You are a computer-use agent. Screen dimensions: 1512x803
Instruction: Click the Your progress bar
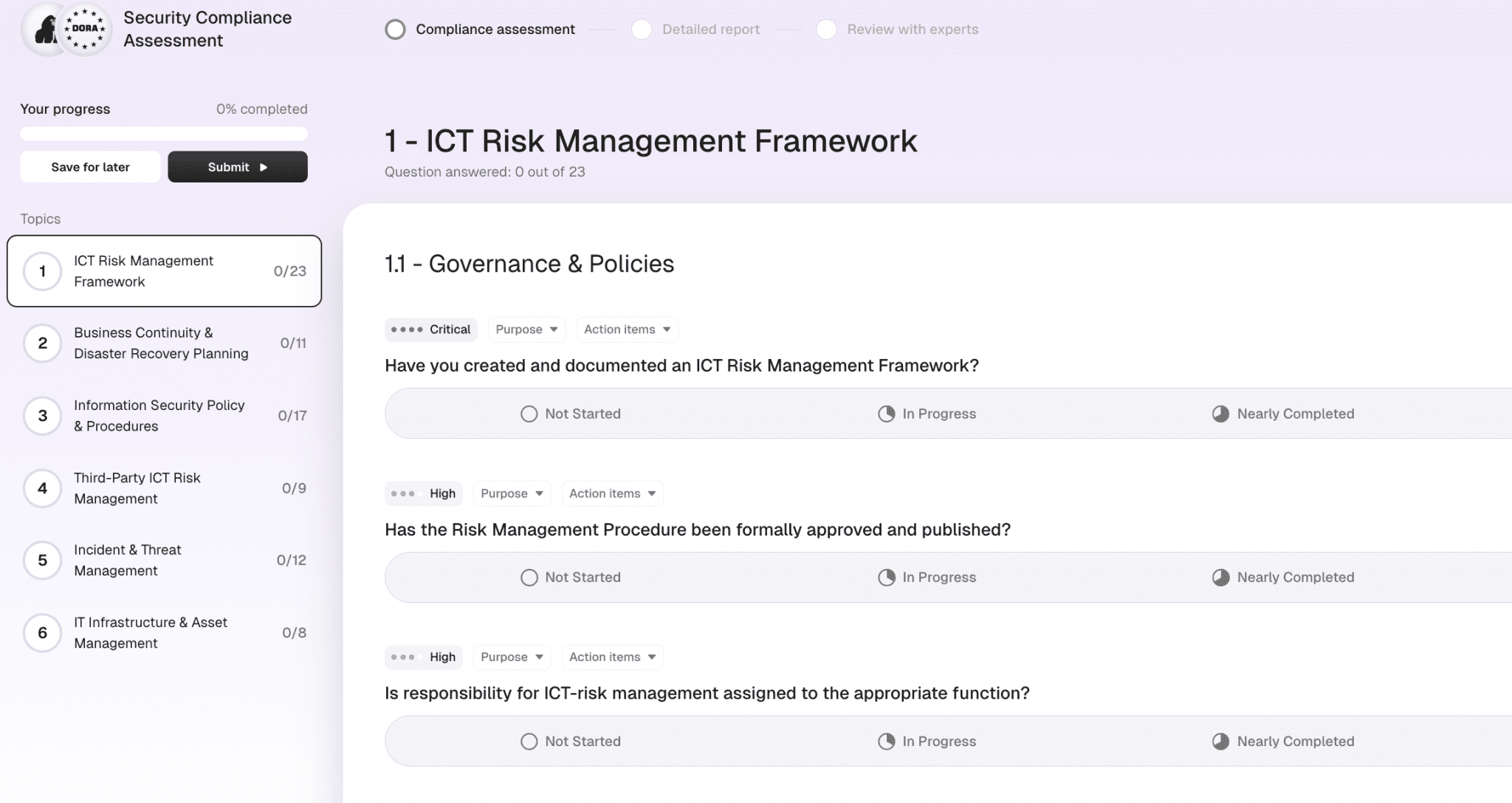(164, 134)
